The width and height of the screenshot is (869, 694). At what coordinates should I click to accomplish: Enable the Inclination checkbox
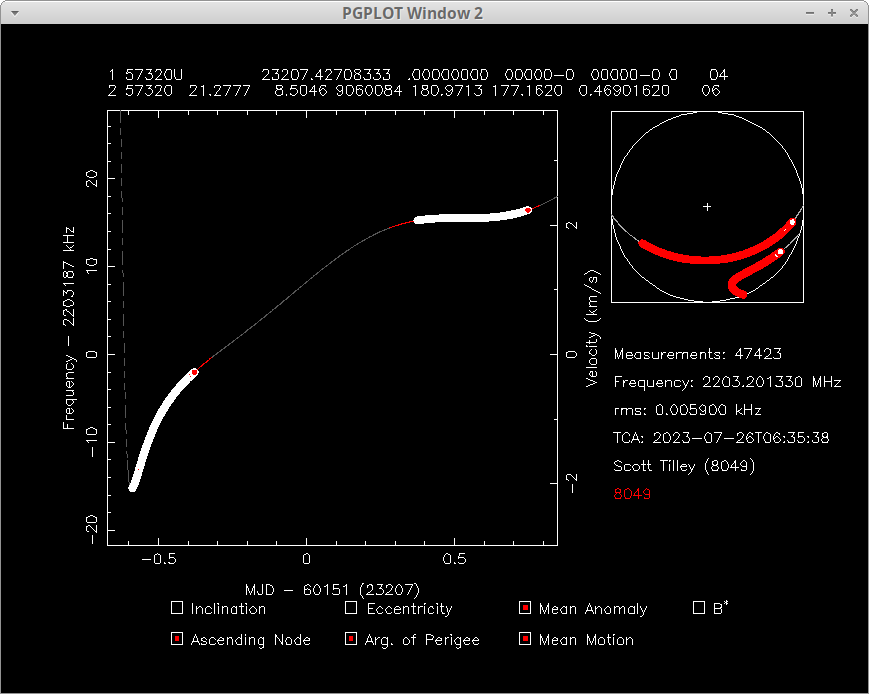click(x=177, y=608)
